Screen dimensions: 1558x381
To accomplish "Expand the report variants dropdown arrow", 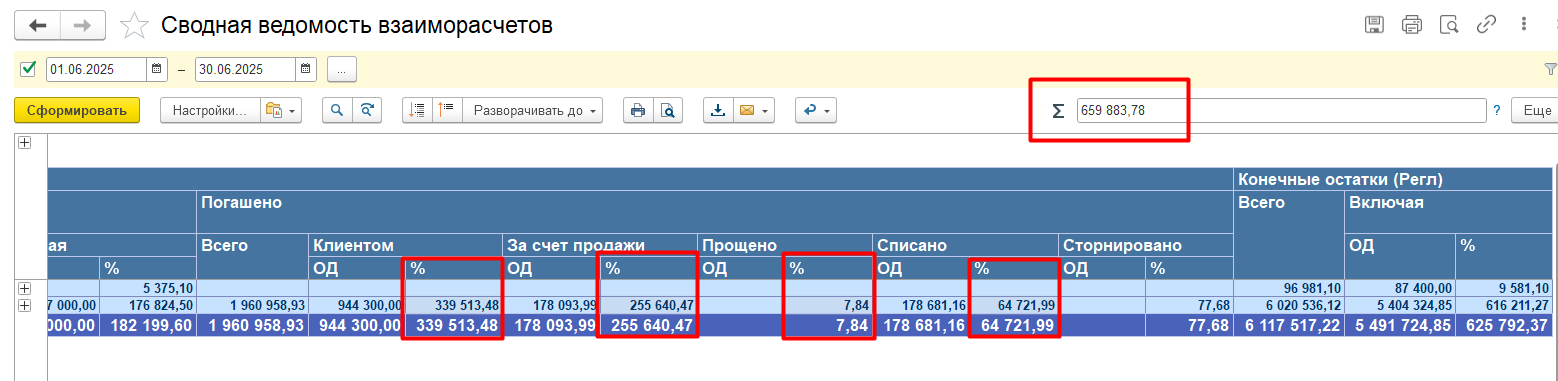I will coord(281,110).
